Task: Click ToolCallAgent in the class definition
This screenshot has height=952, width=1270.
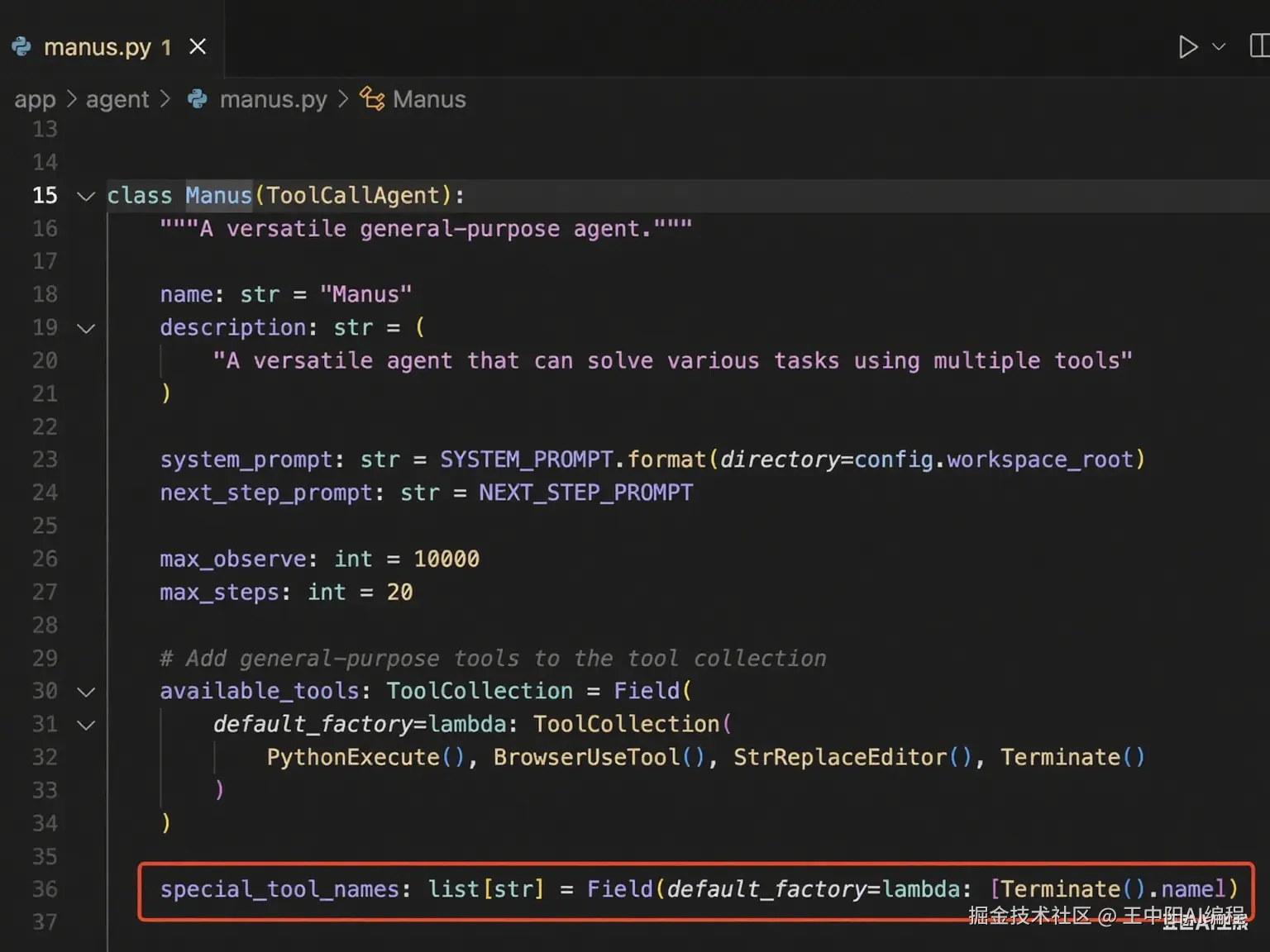Action: (x=353, y=195)
